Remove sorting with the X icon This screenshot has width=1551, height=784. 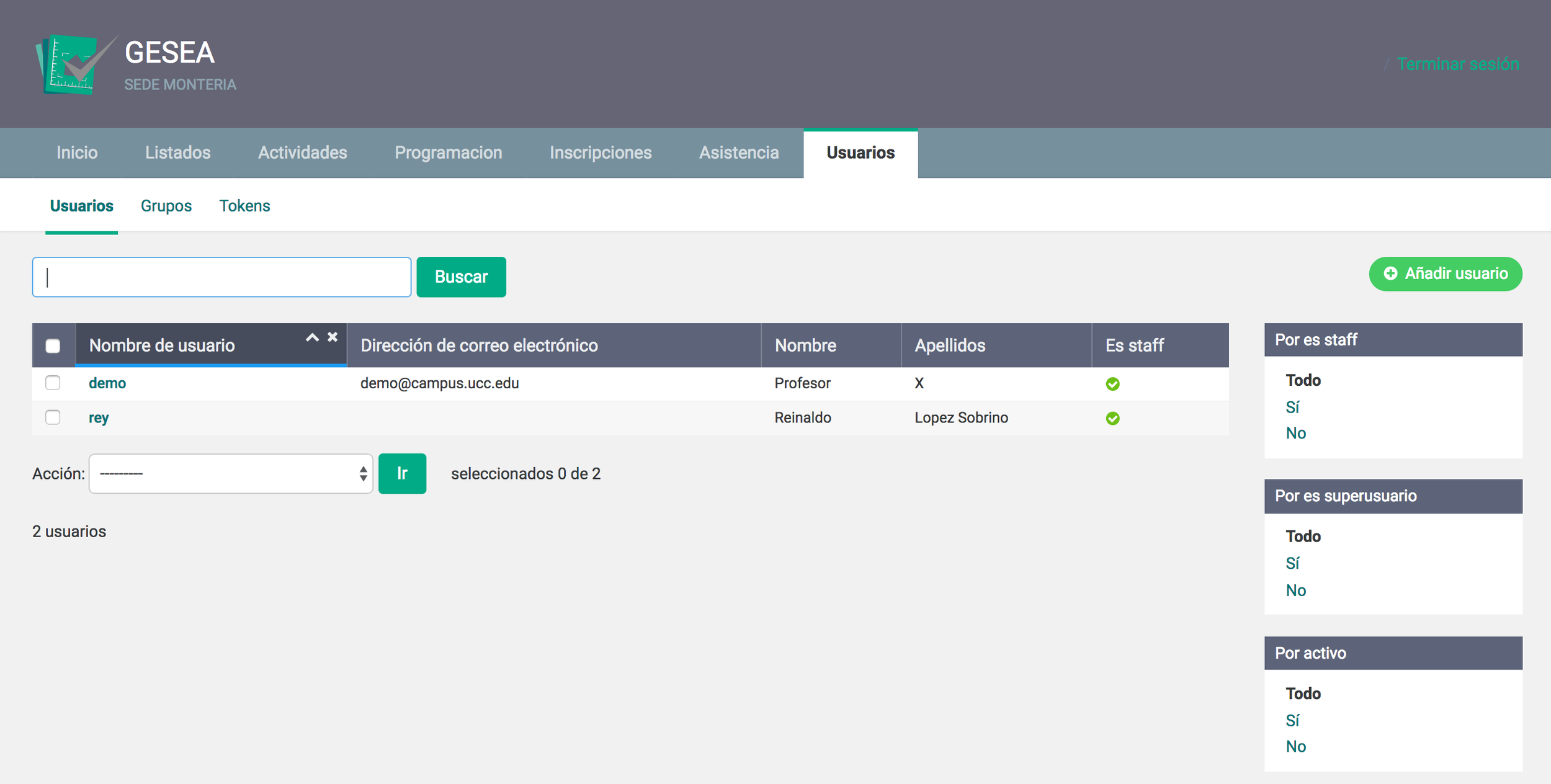333,337
